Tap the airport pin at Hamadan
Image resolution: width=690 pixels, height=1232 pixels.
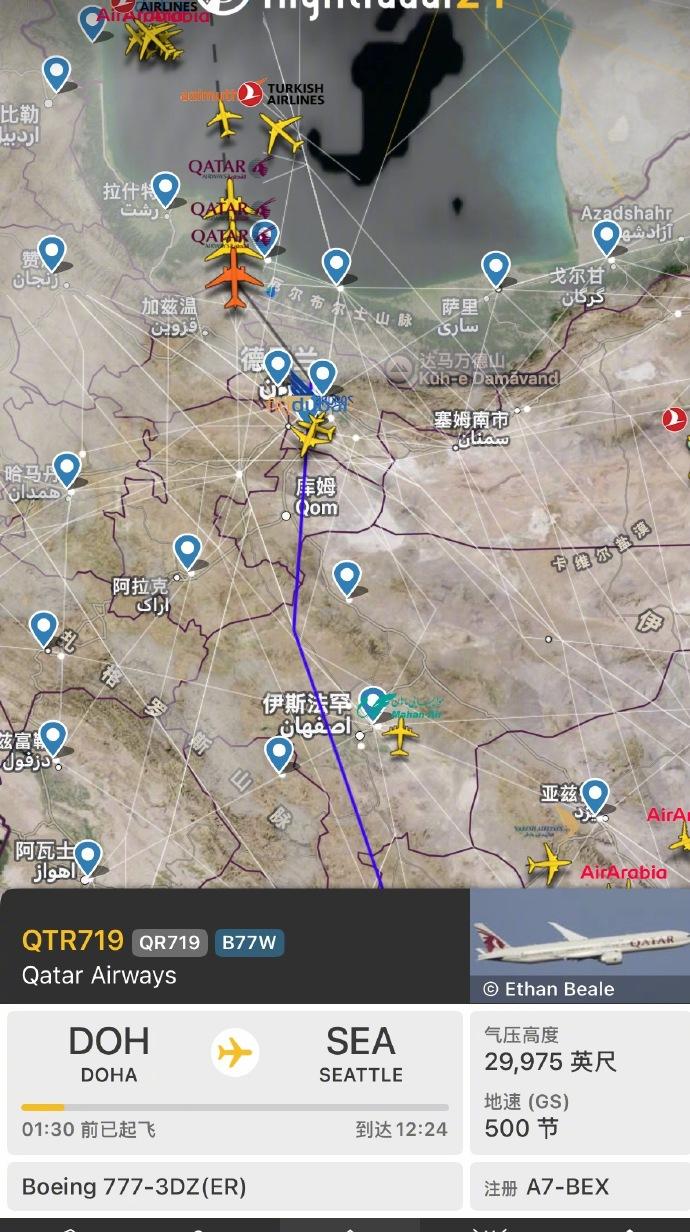66,469
